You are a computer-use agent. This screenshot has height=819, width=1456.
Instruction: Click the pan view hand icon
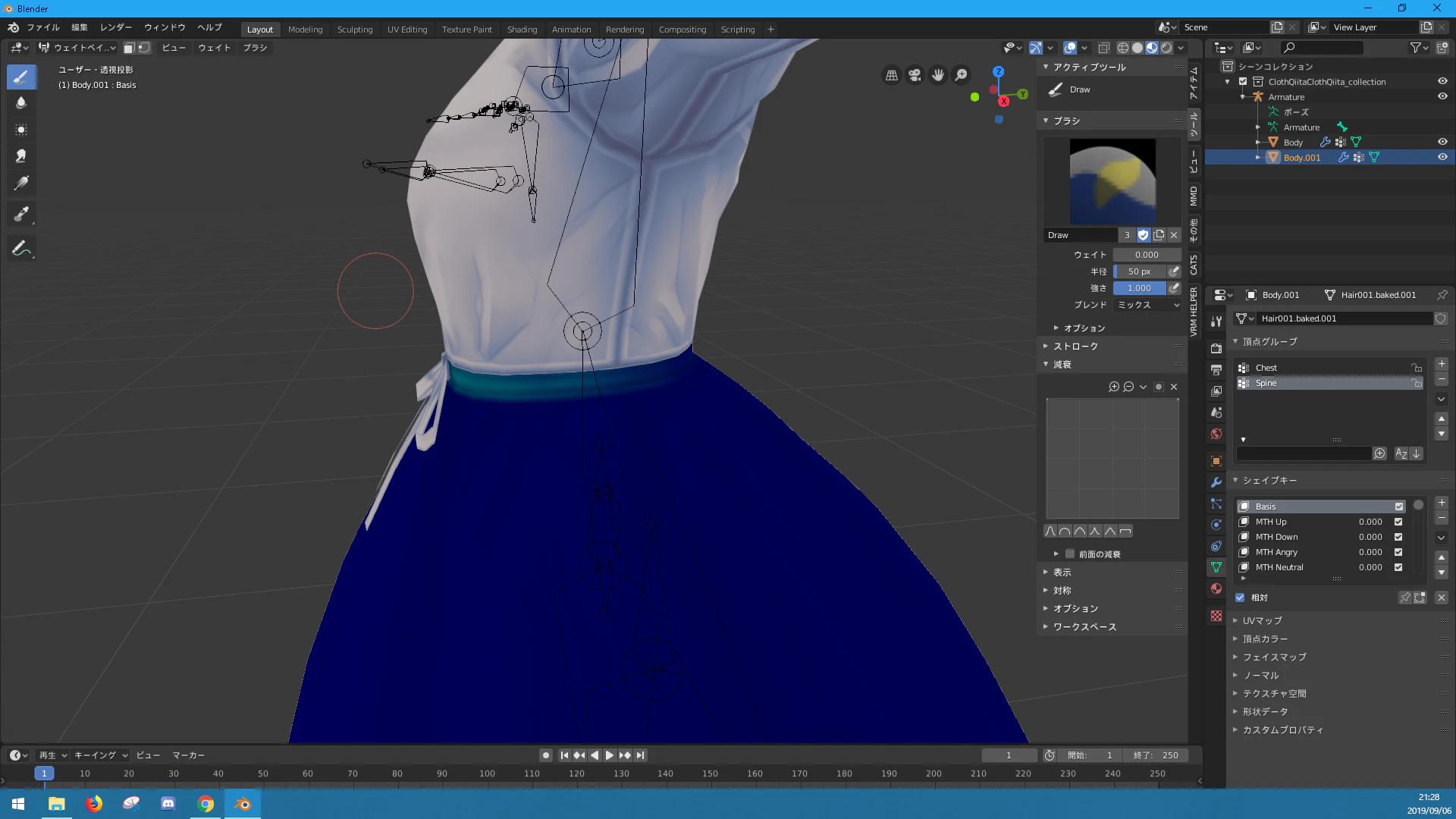pos(938,75)
